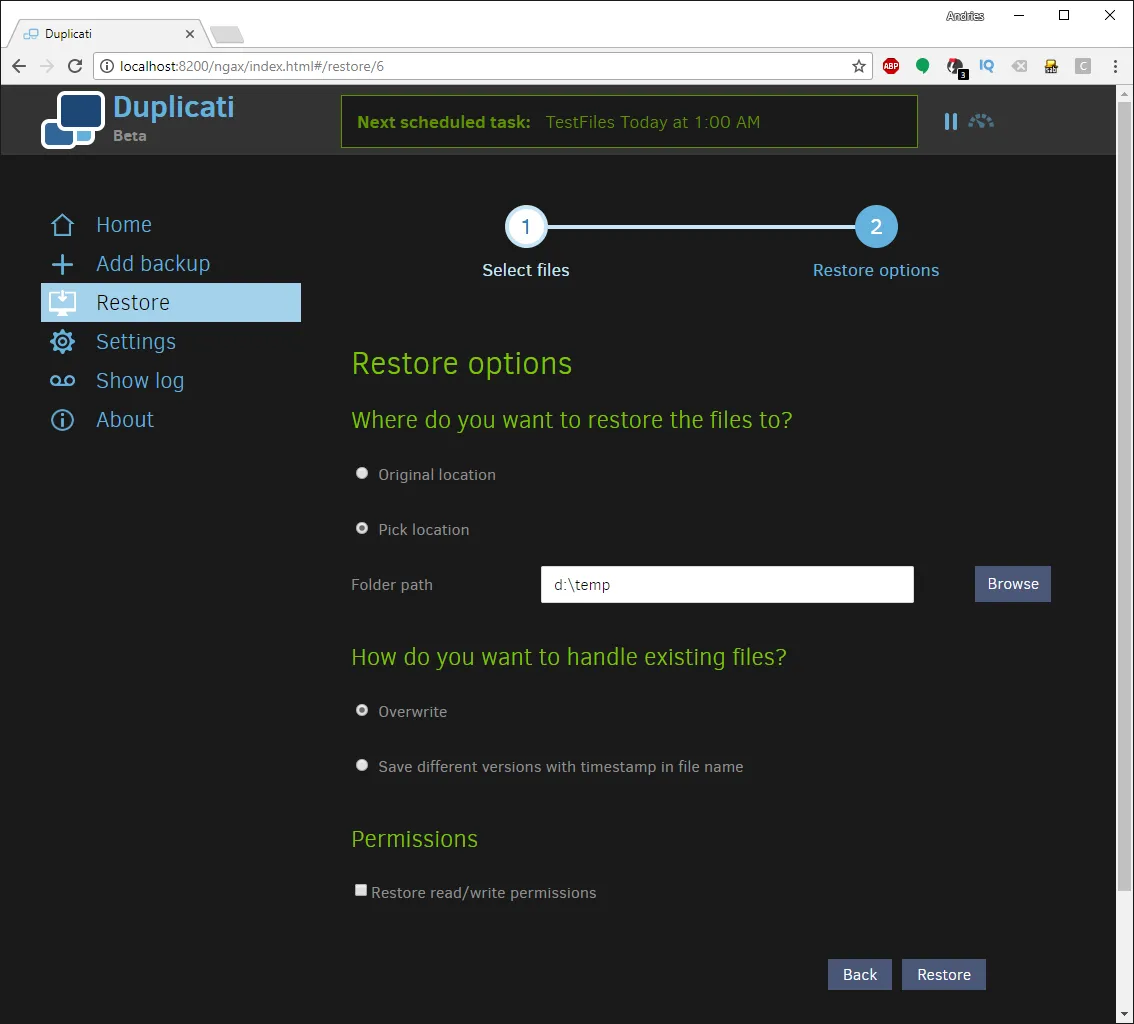Click the Andries profile name button
The image size is (1134, 1024).
965,16
